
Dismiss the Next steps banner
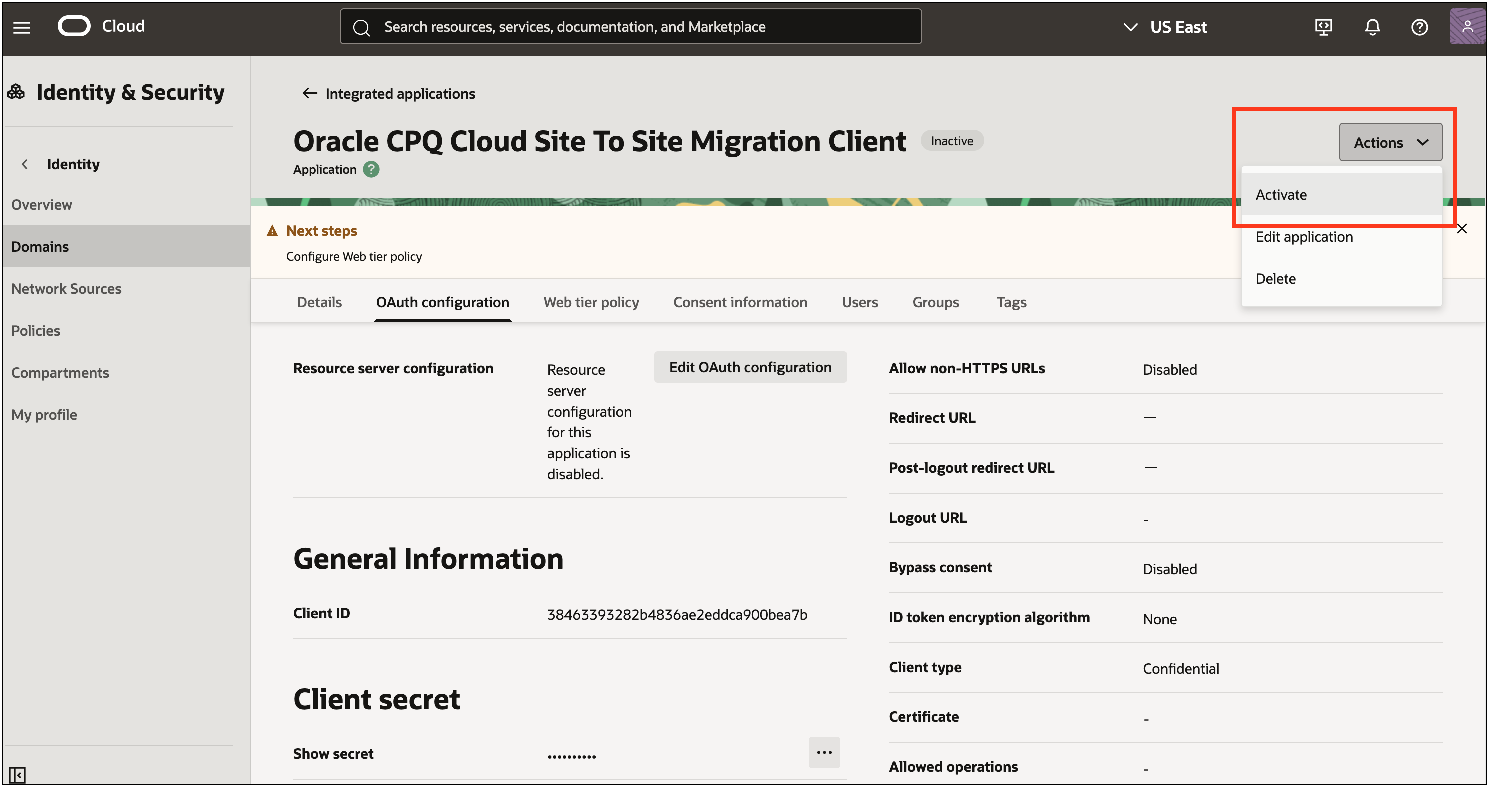[x=1462, y=229]
